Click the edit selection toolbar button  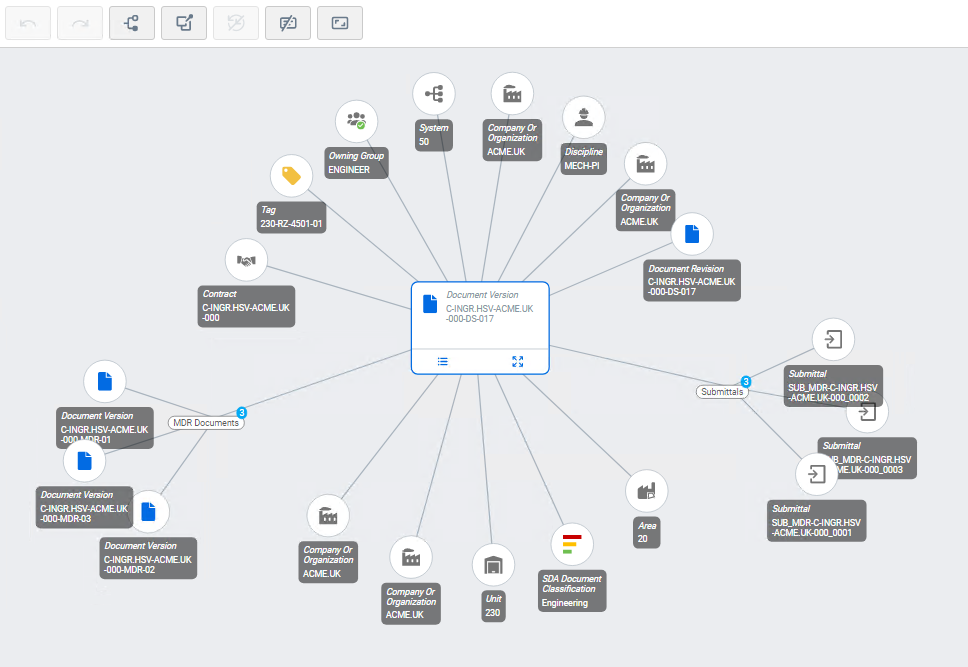[184, 23]
